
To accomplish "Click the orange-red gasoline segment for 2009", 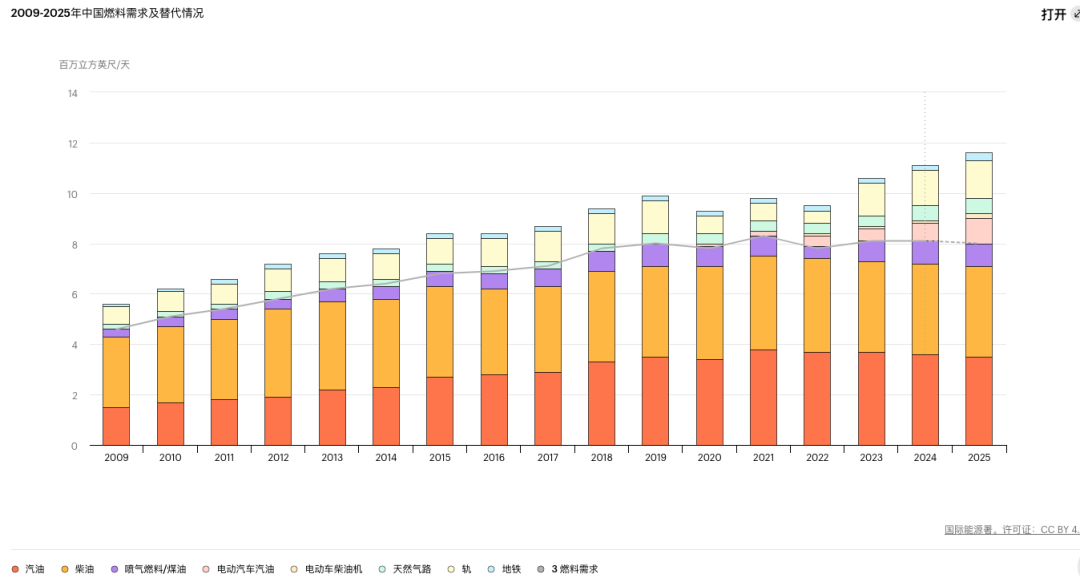I will tap(116, 426).
